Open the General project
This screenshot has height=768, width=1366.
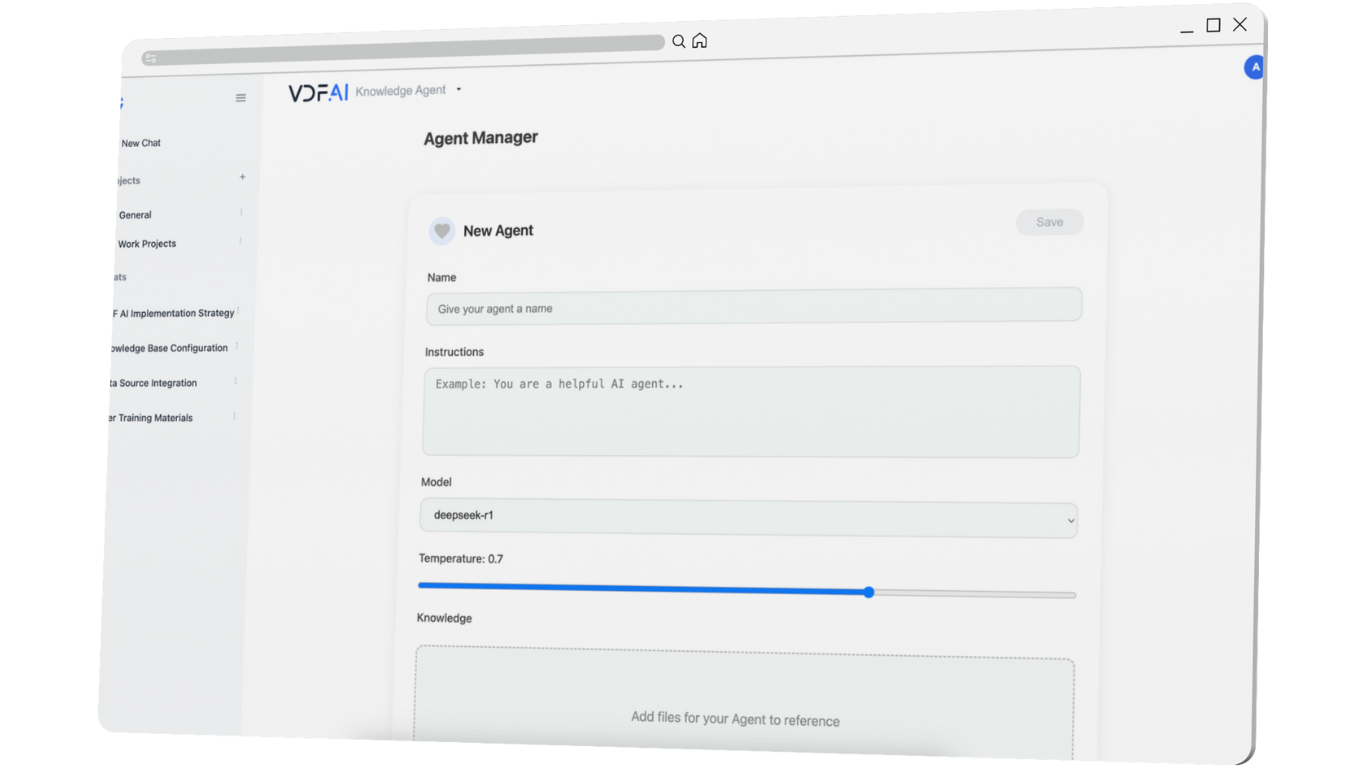[x=135, y=215]
